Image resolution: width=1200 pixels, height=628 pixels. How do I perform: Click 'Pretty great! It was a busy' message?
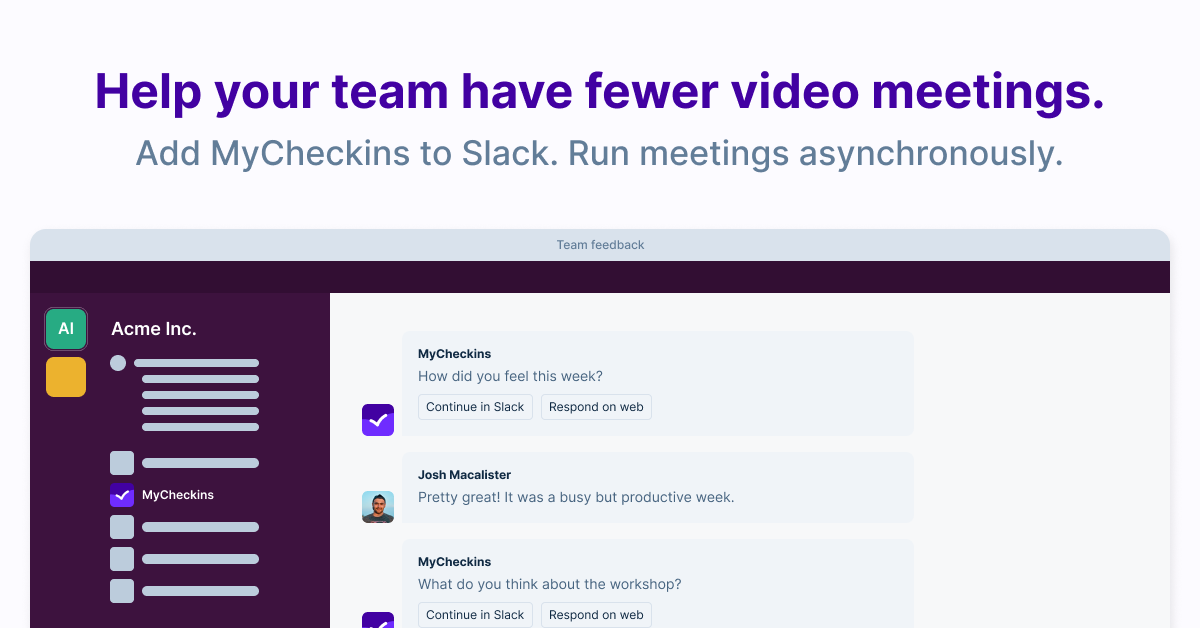click(x=576, y=497)
